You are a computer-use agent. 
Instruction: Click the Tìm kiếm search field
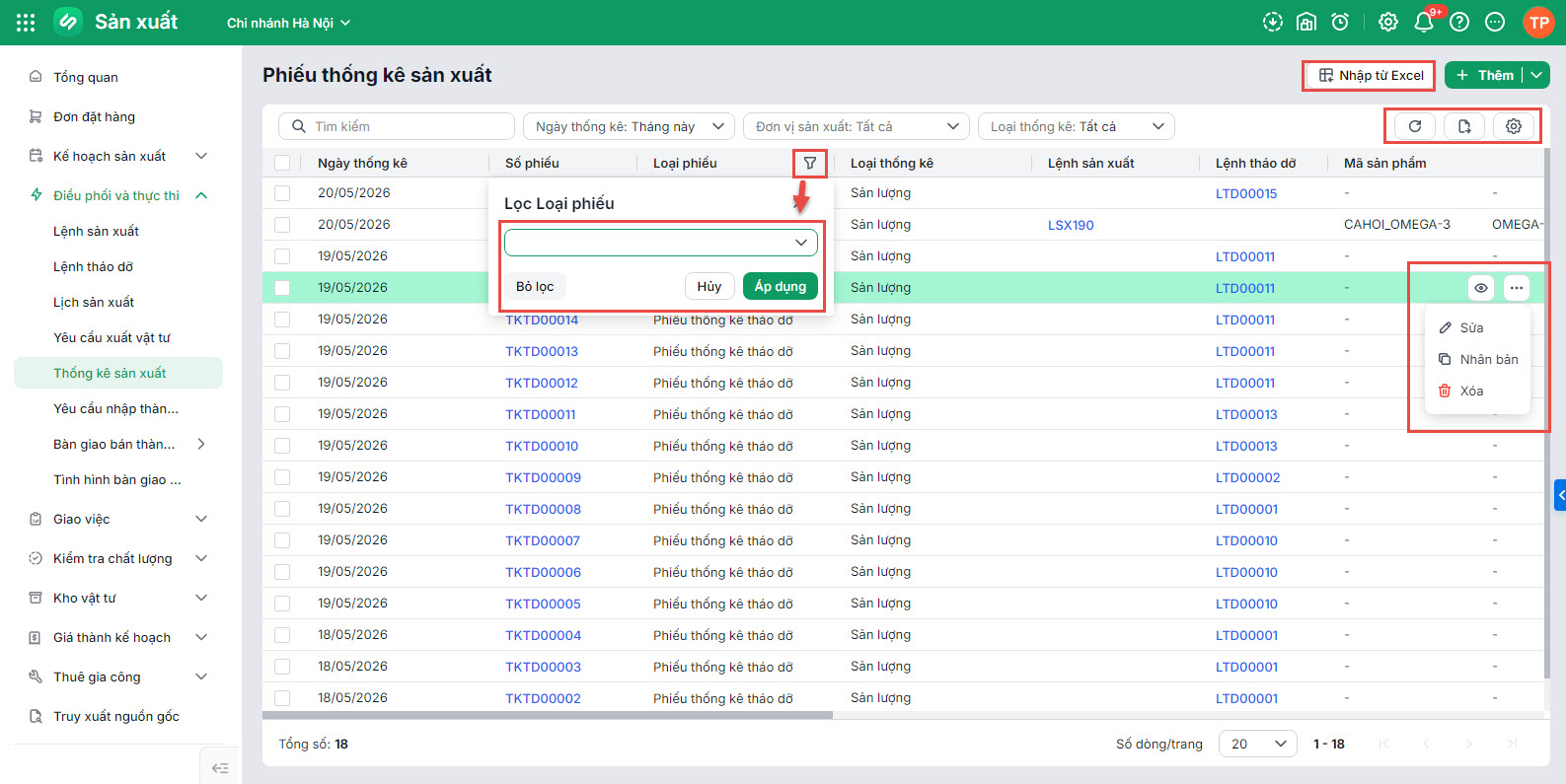[397, 126]
